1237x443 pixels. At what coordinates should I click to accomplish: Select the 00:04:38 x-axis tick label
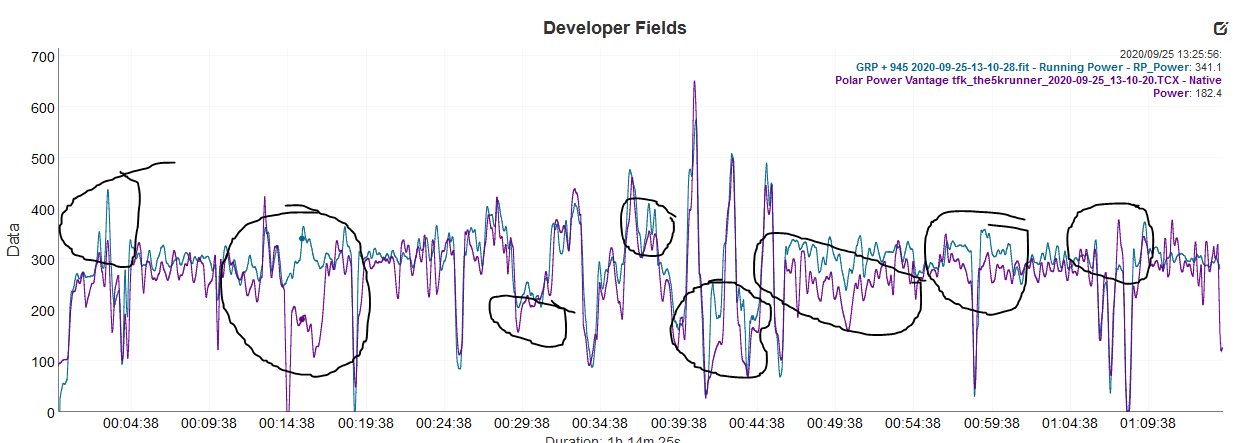tap(132, 424)
